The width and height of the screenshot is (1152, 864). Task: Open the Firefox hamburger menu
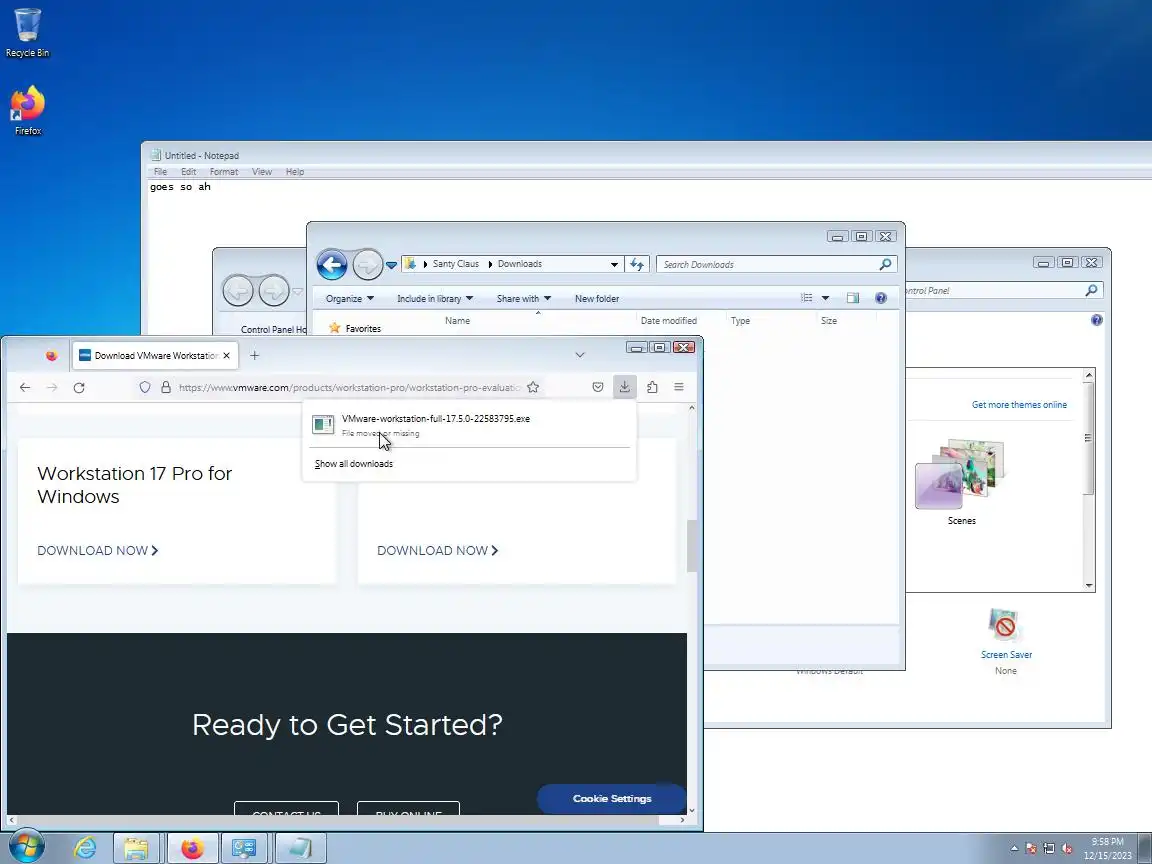pyautogui.click(x=679, y=387)
